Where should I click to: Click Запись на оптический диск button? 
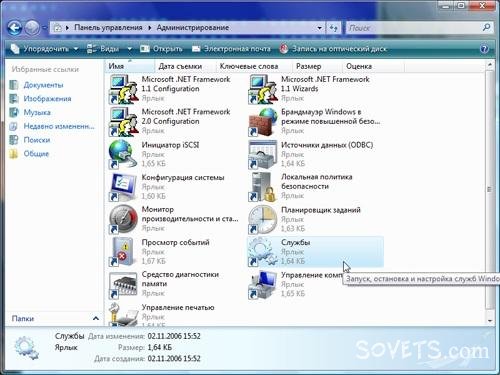[333, 49]
